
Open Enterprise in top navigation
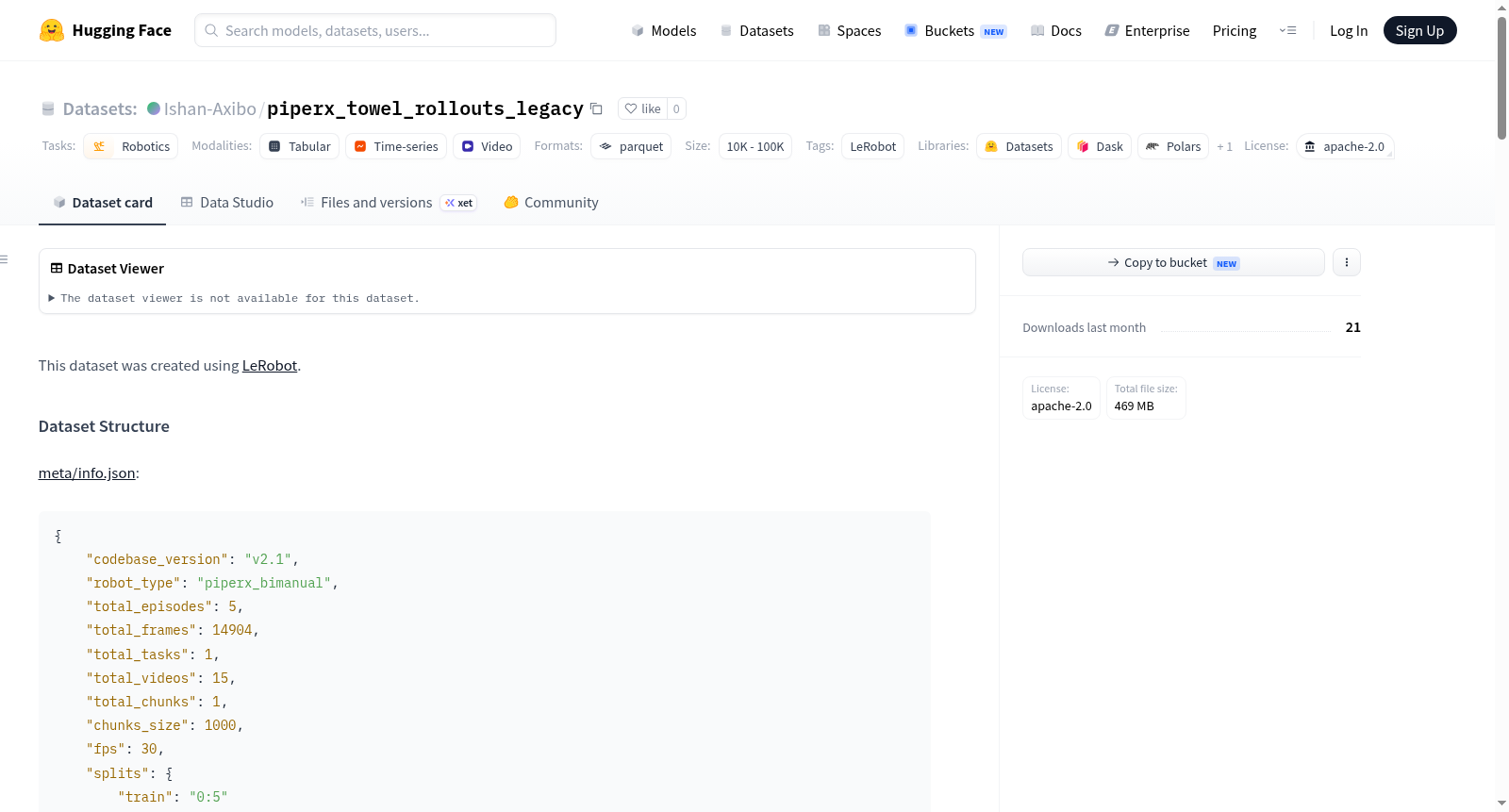tap(1147, 31)
